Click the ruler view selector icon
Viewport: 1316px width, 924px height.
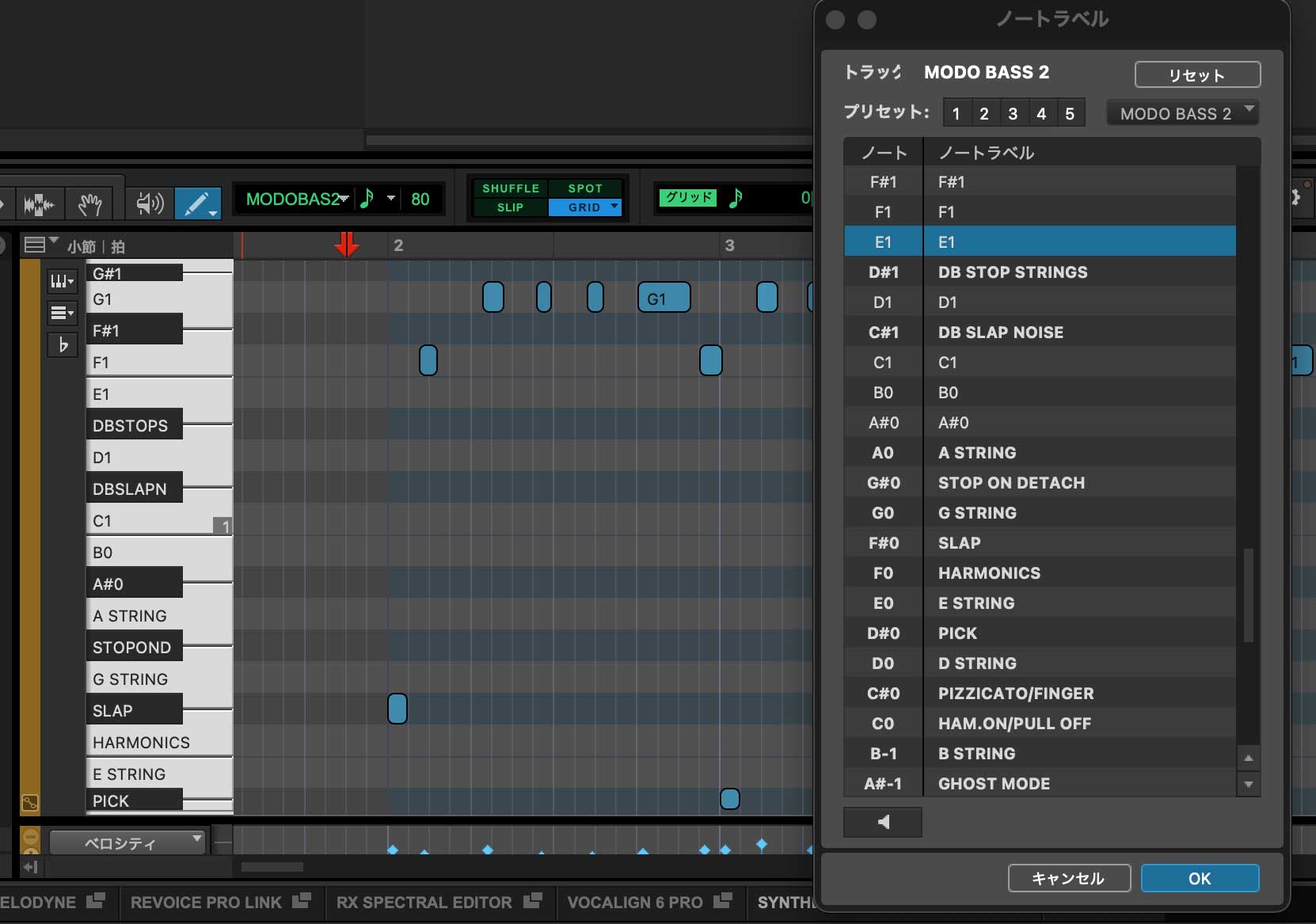tap(36, 245)
